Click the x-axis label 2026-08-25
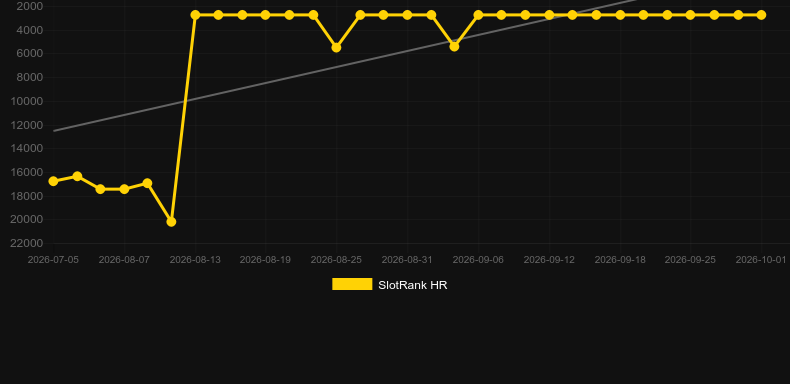Image resolution: width=790 pixels, height=384 pixels. point(336,260)
